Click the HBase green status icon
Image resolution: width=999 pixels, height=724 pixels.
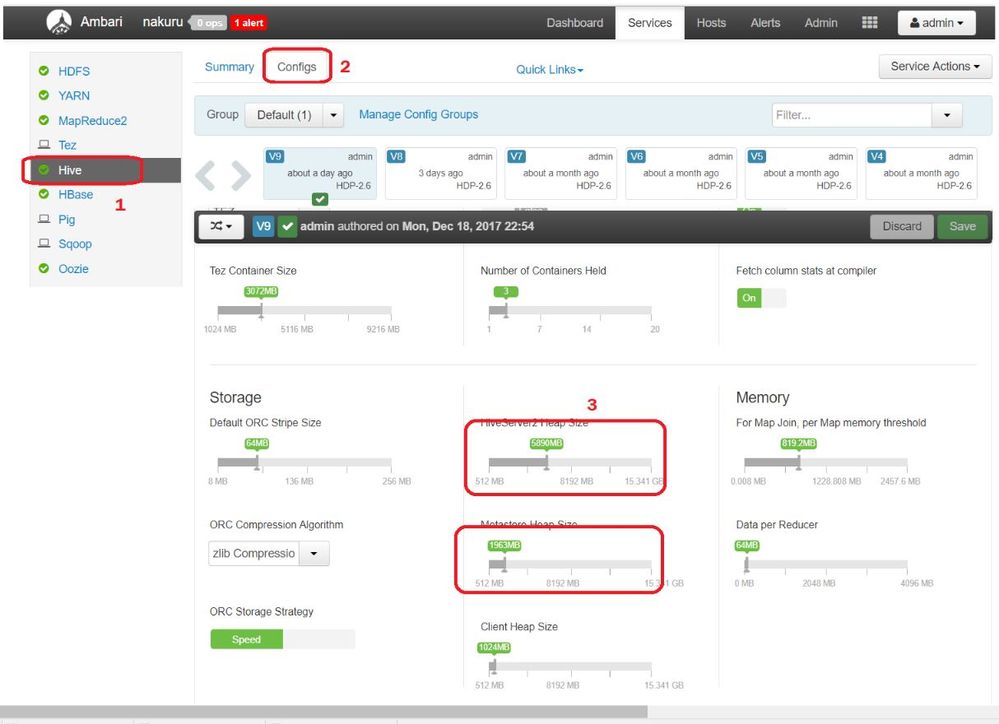pos(44,194)
